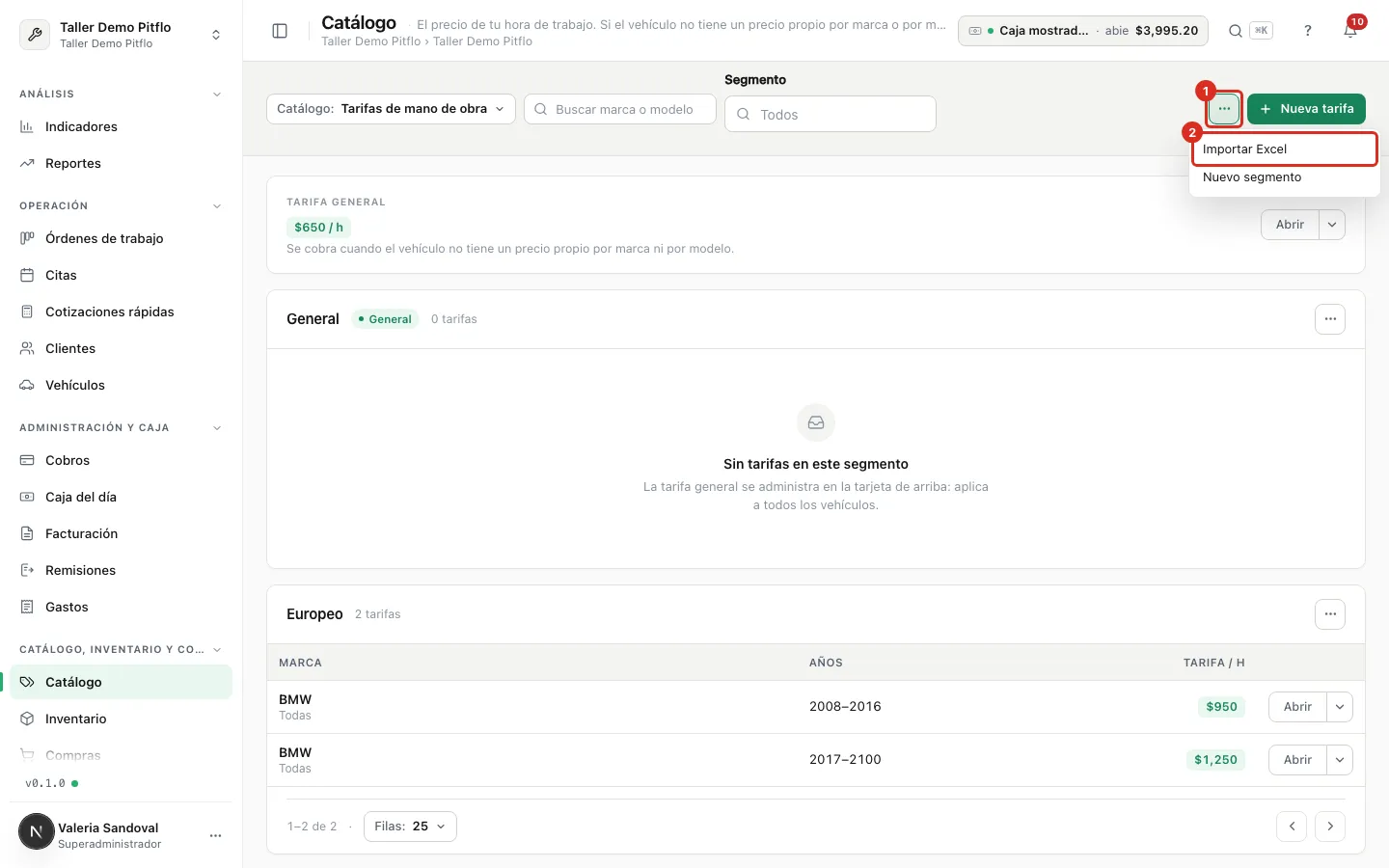Viewport: 1389px width, 868px height.
Task: Click the Nueva tarifa button
Action: [1306, 109]
